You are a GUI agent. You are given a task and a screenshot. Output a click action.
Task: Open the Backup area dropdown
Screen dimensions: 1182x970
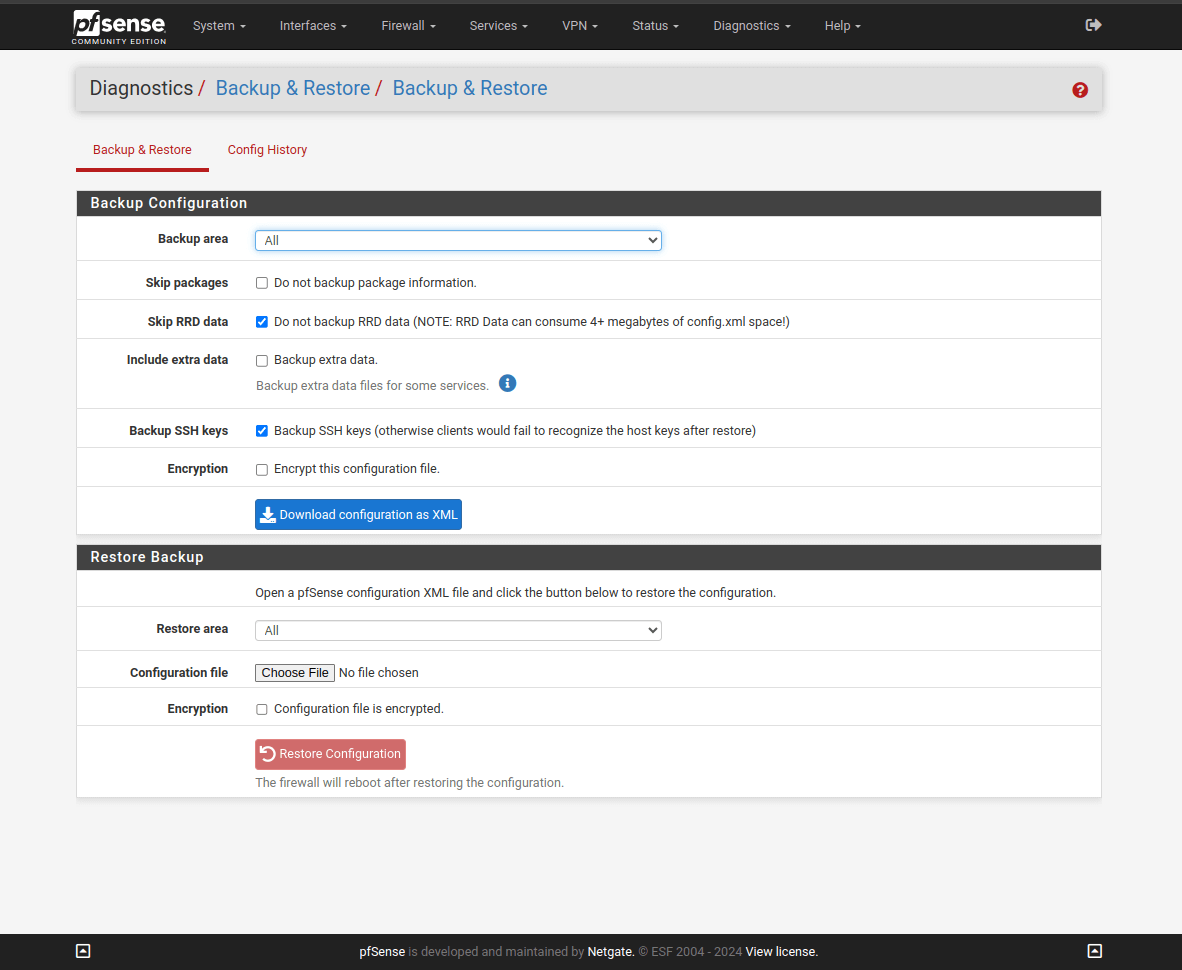pyautogui.click(x=458, y=240)
